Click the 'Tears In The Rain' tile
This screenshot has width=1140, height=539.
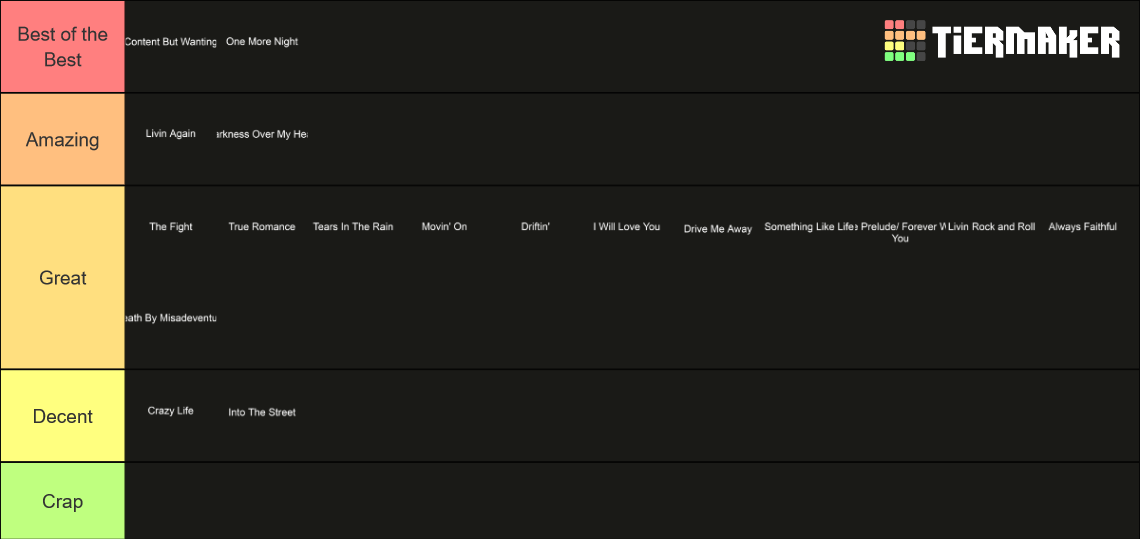point(353,227)
